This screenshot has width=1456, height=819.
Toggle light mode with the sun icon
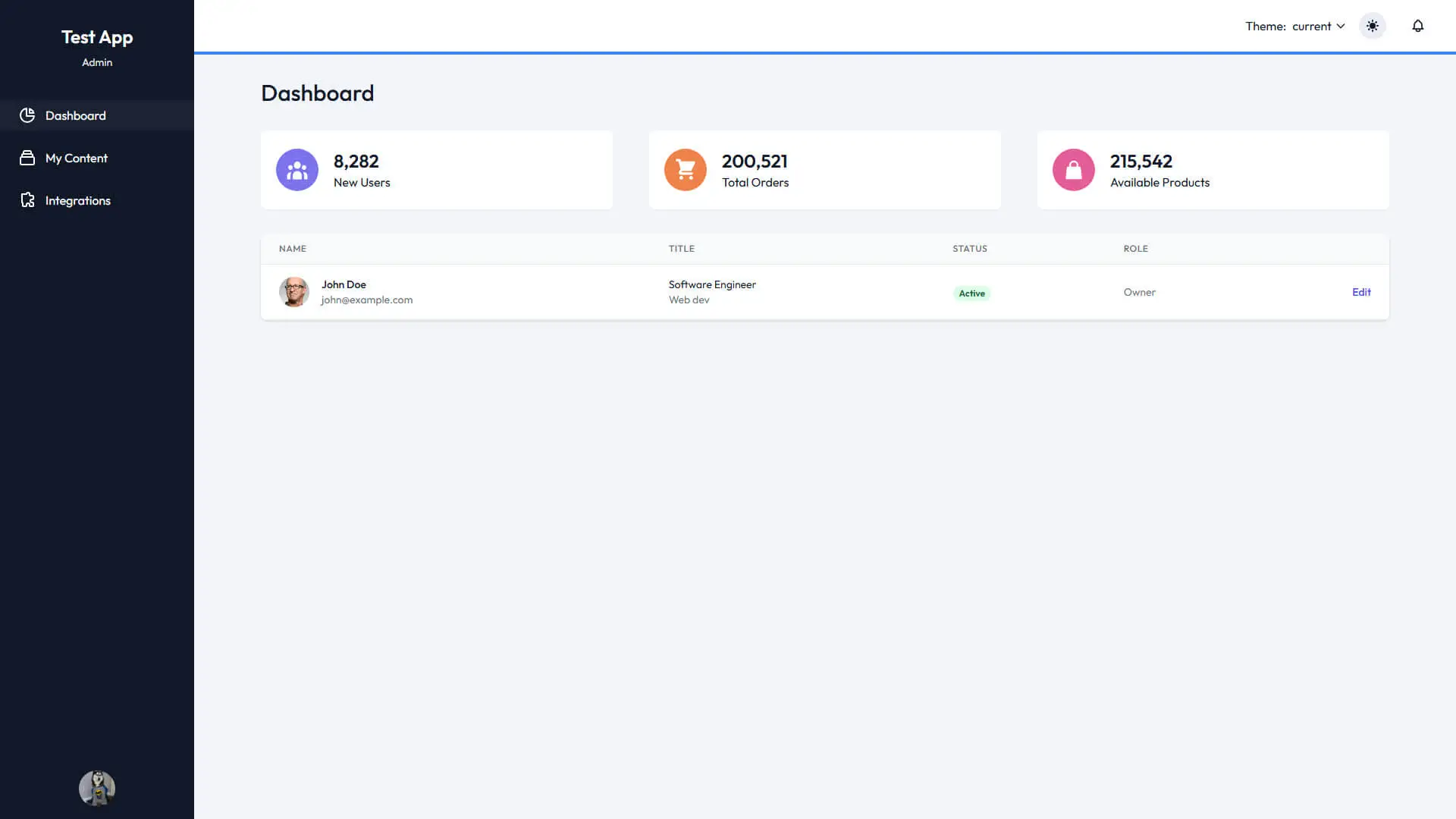point(1372,25)
